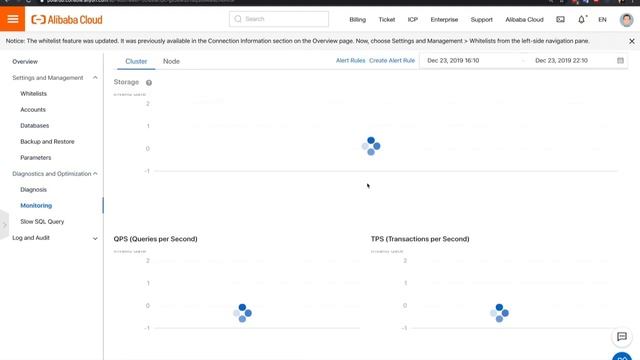Open the Support menu
The height and width of the screenshot is (360, 640).
[481, 20]
